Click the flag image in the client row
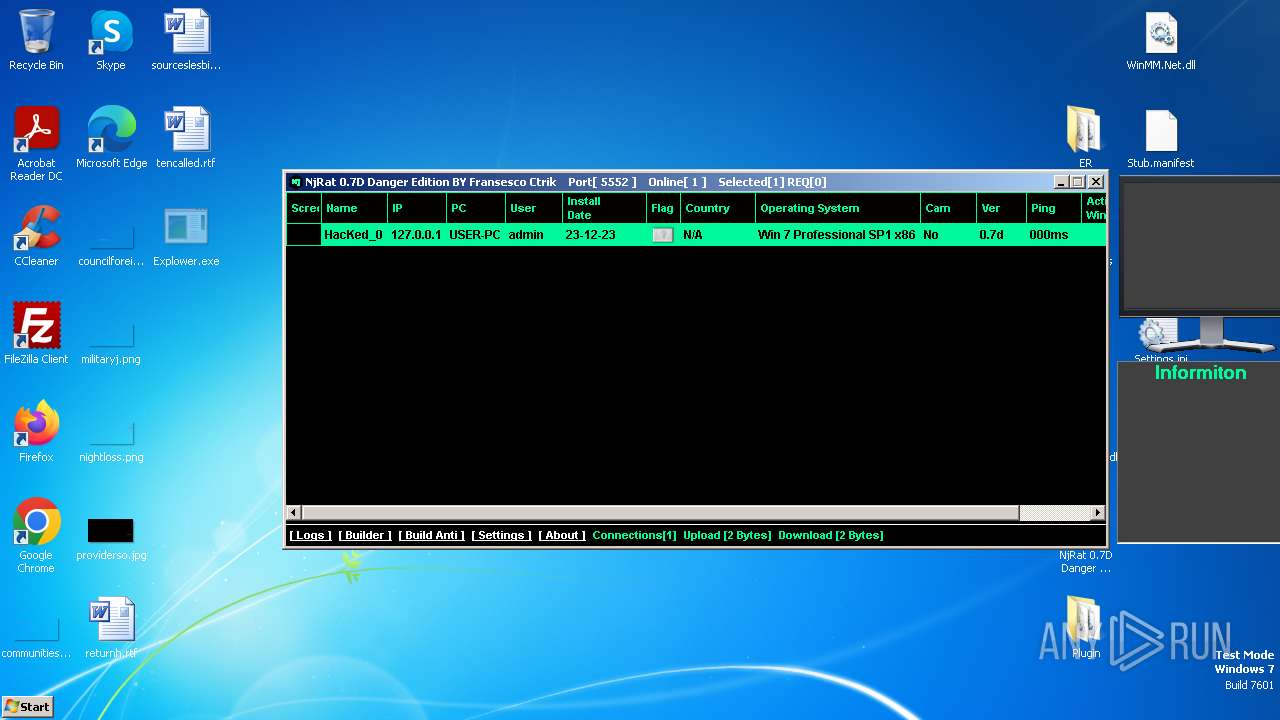Screen dimensions: 1280x720 (x=662, y=235)
